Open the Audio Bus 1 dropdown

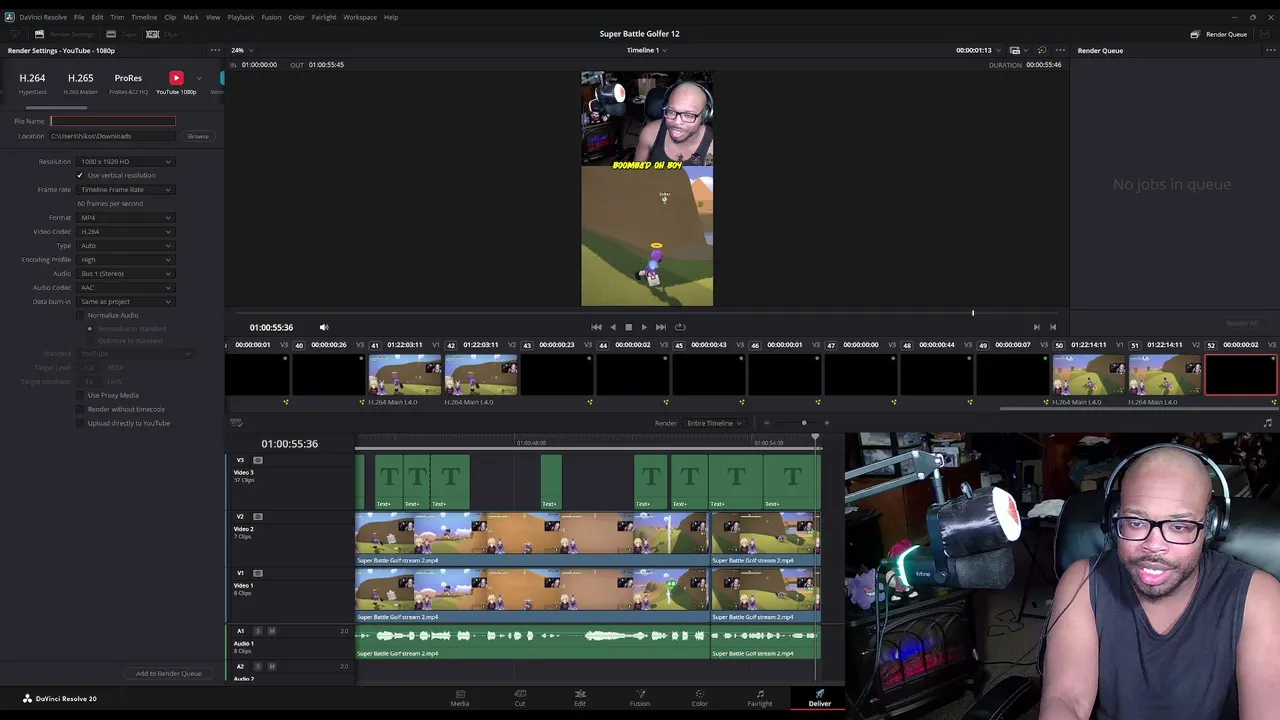[x=125, y=273]
